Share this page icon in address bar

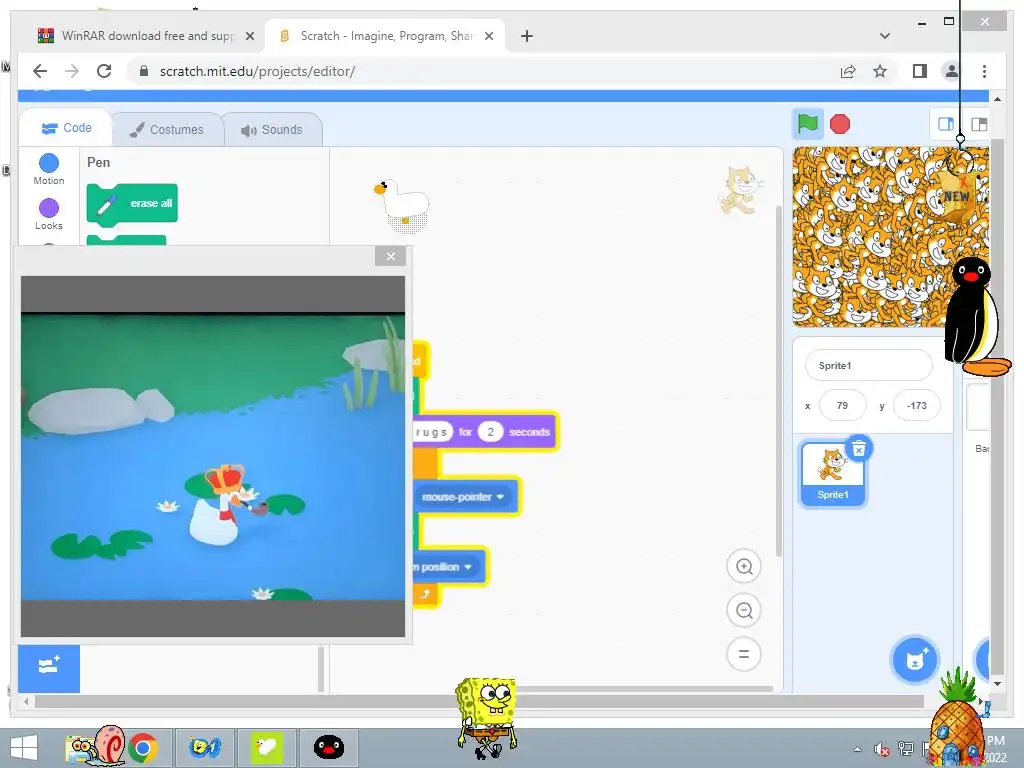(x=848, y=71)
